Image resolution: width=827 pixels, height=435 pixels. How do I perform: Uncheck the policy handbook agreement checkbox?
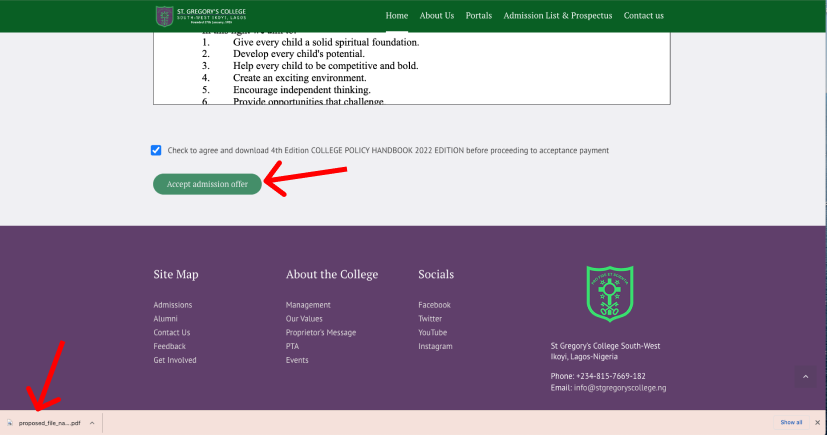156,150
